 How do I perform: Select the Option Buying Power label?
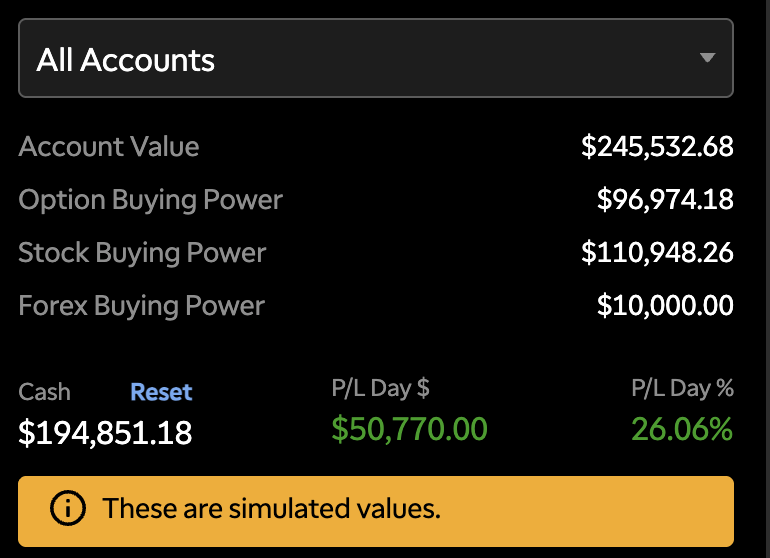pos(151,200)
